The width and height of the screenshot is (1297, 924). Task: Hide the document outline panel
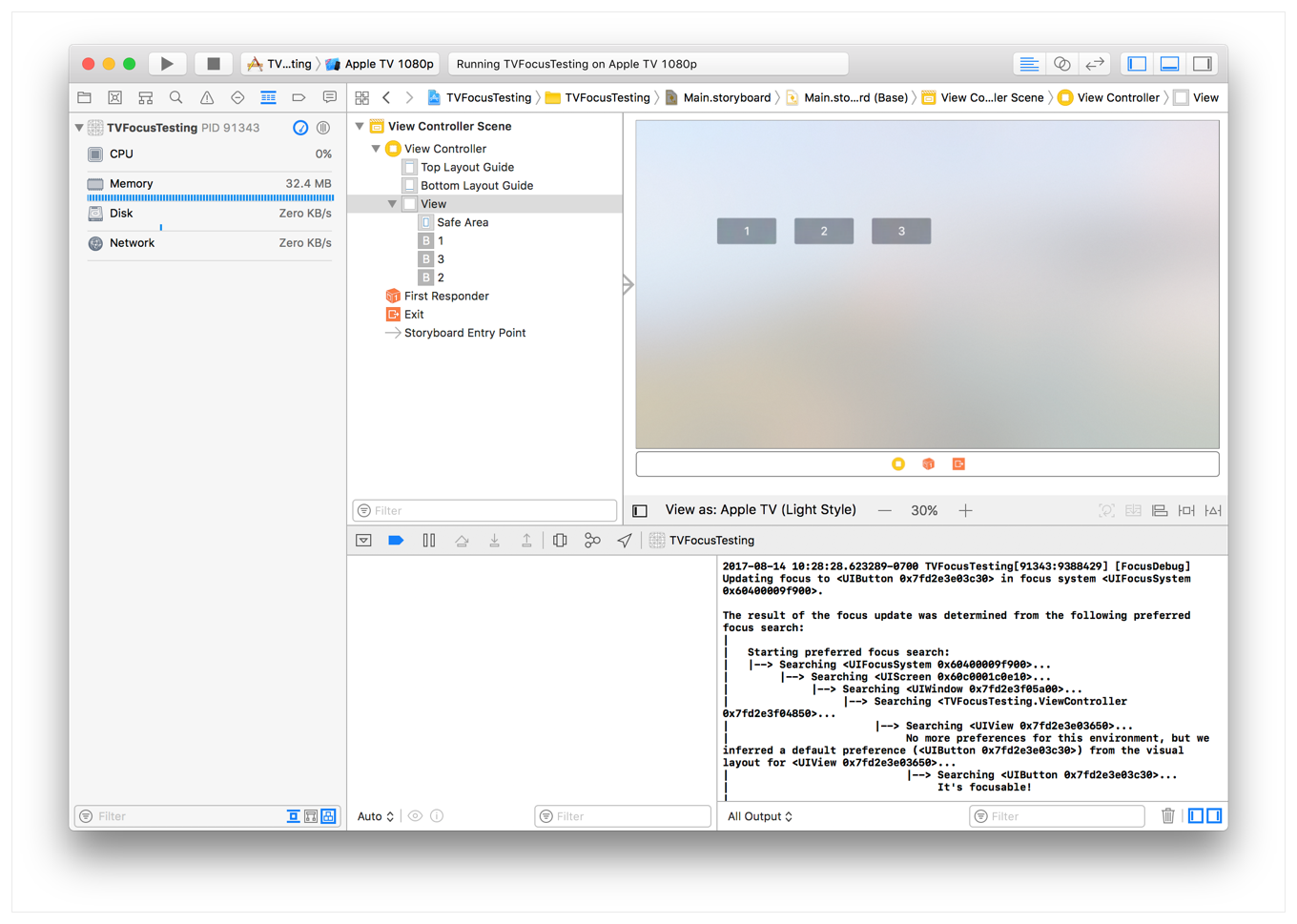tap(640, 511)
